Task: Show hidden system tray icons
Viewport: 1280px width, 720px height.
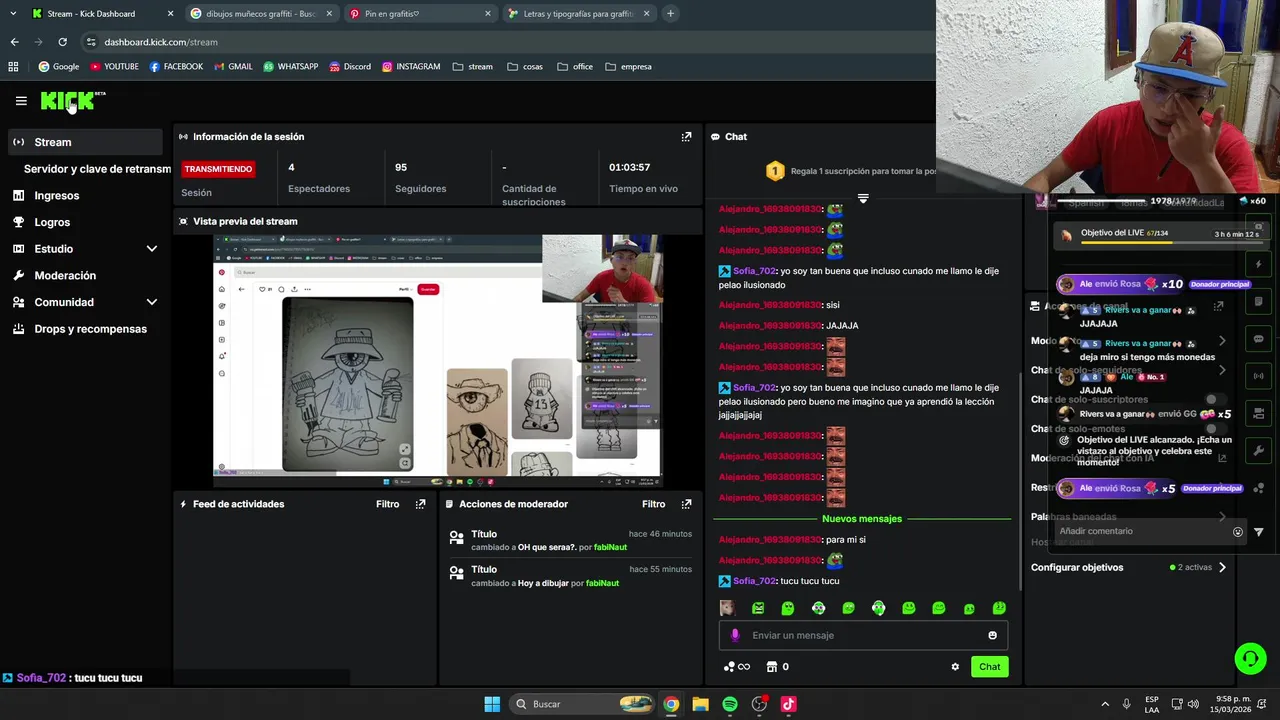Action: 1105,704
